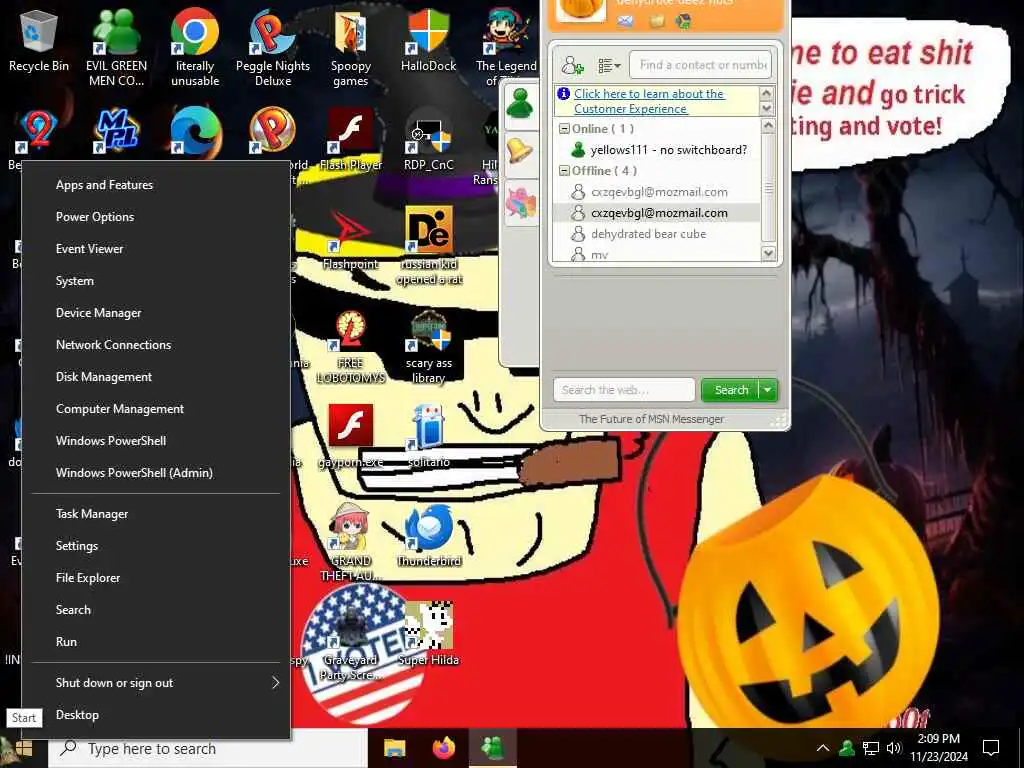Viewport: 1024px width, 768px height.
Task: Click The Future of MSN Messenger text
Action: pyautogui.click(x=651, y=419)
